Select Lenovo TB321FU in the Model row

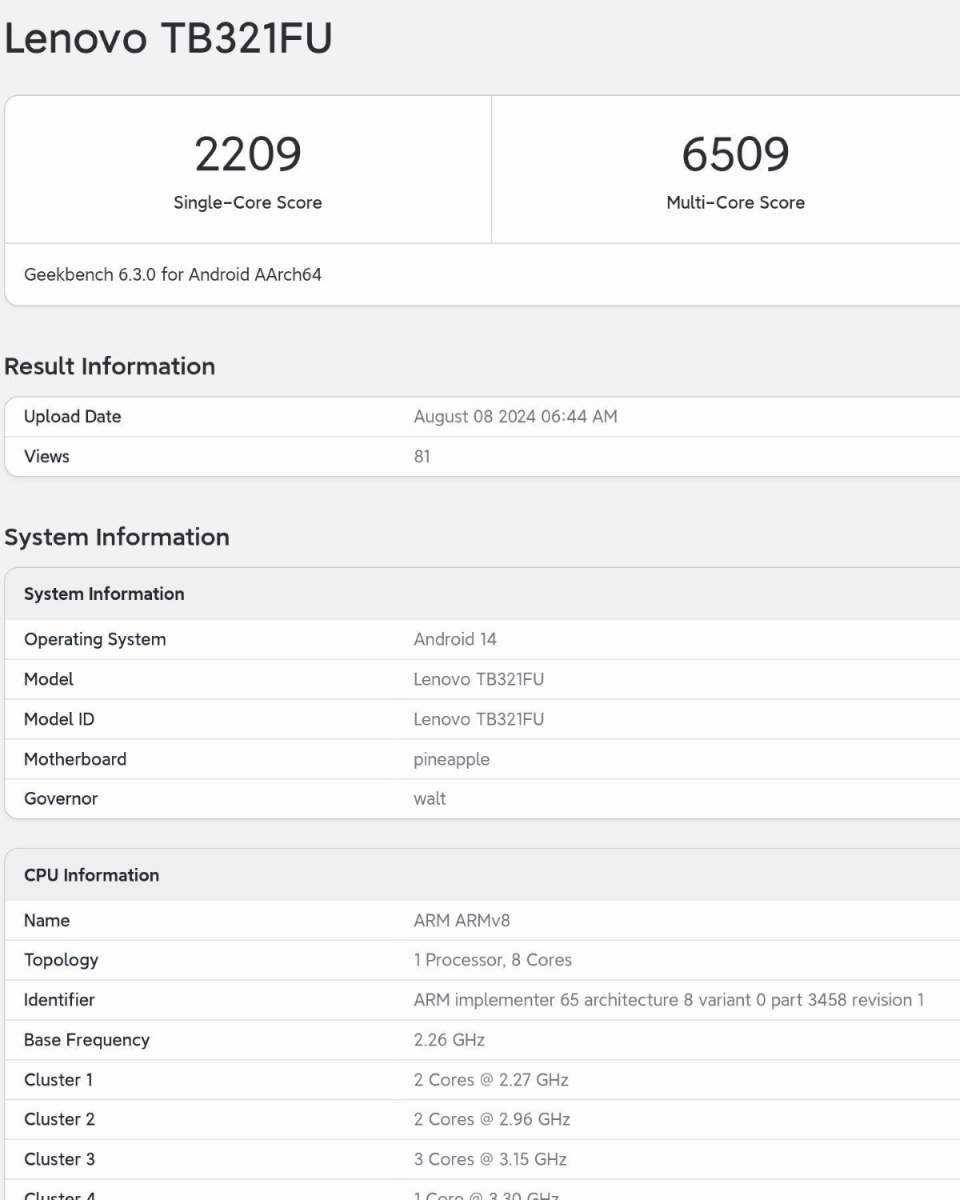click(x=479, y=679)
